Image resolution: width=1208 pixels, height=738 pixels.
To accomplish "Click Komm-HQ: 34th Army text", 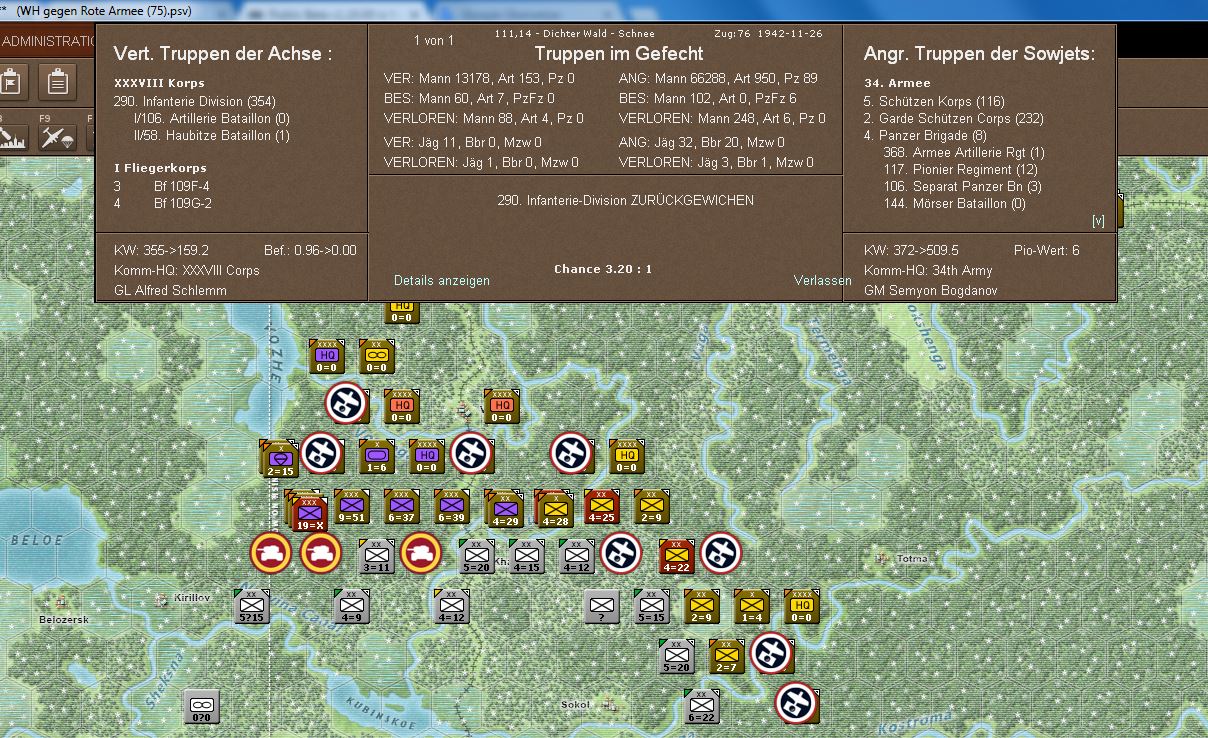I will pyautogui.click(x=928, y=271).
